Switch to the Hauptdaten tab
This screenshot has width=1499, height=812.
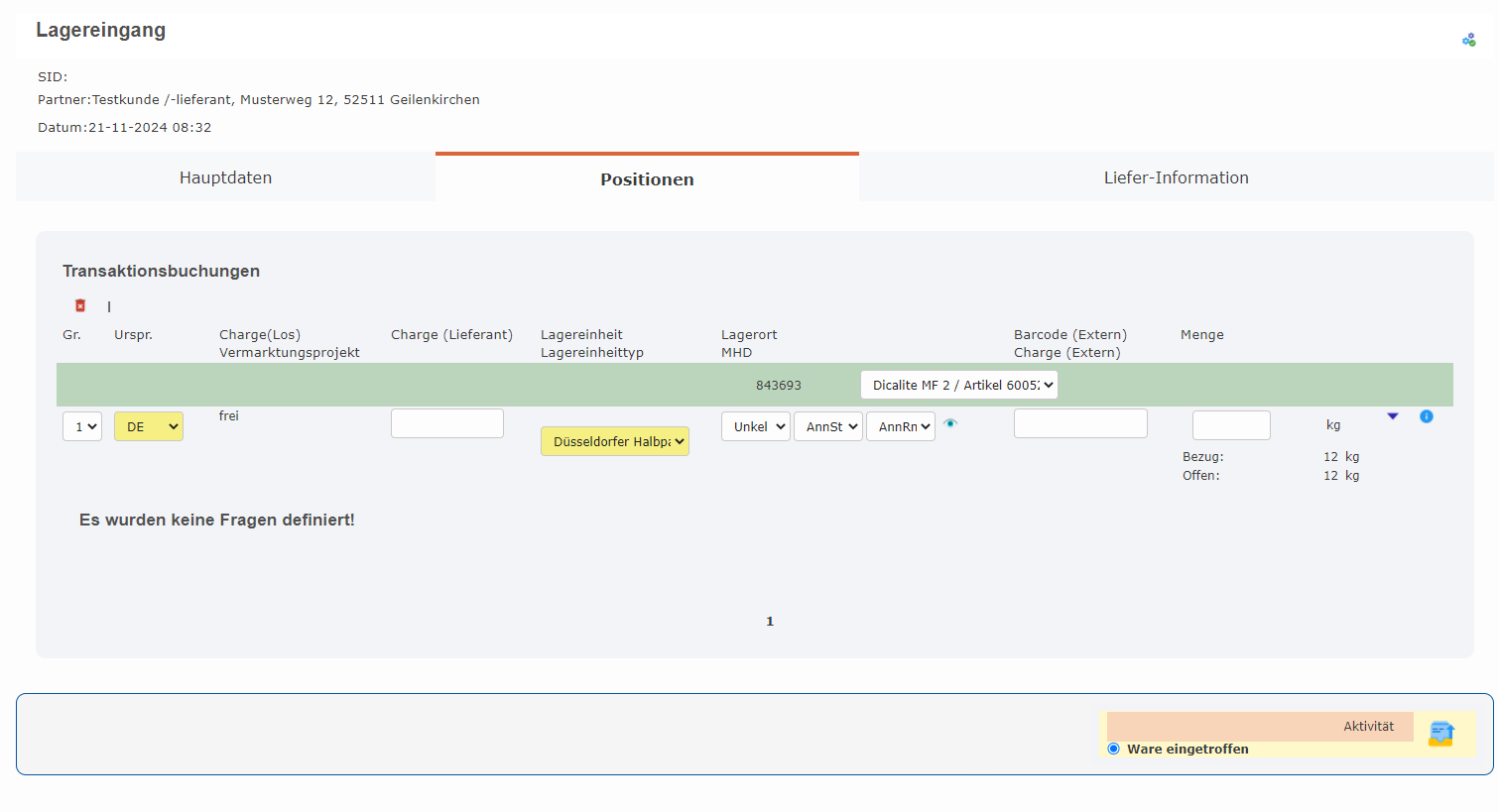(225, 177)
